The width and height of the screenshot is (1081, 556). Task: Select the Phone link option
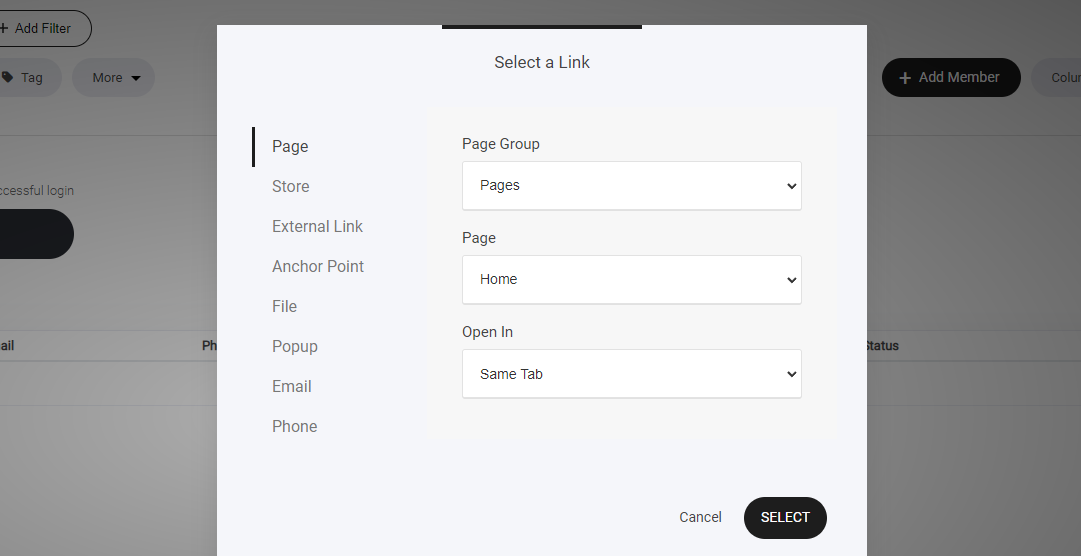click(295, 426)
